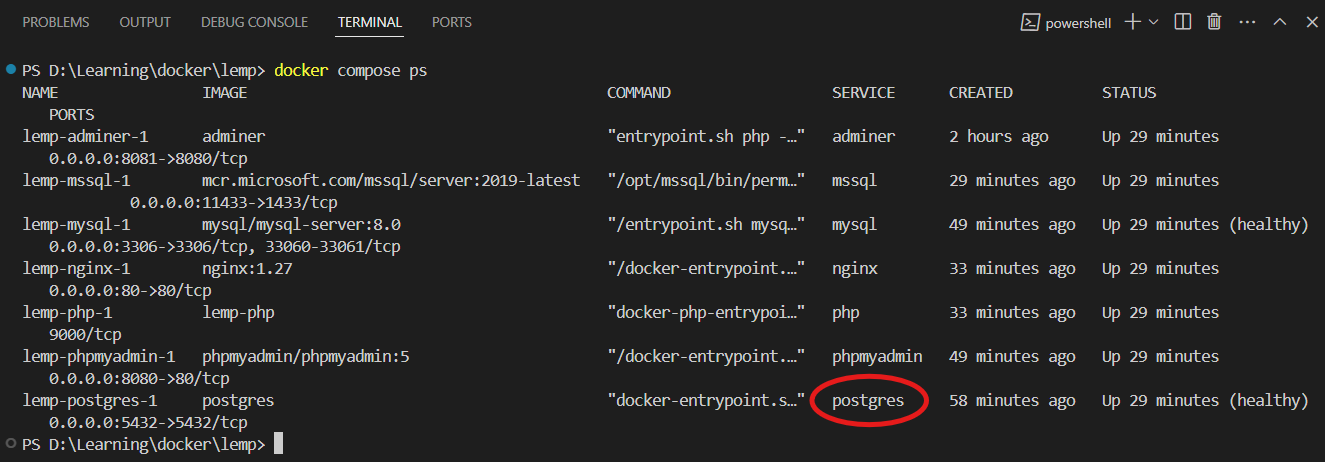Image resolution: width=1325 pixels, height=462 pixels.
Task: Click the mssql service name
Action: 854,180
